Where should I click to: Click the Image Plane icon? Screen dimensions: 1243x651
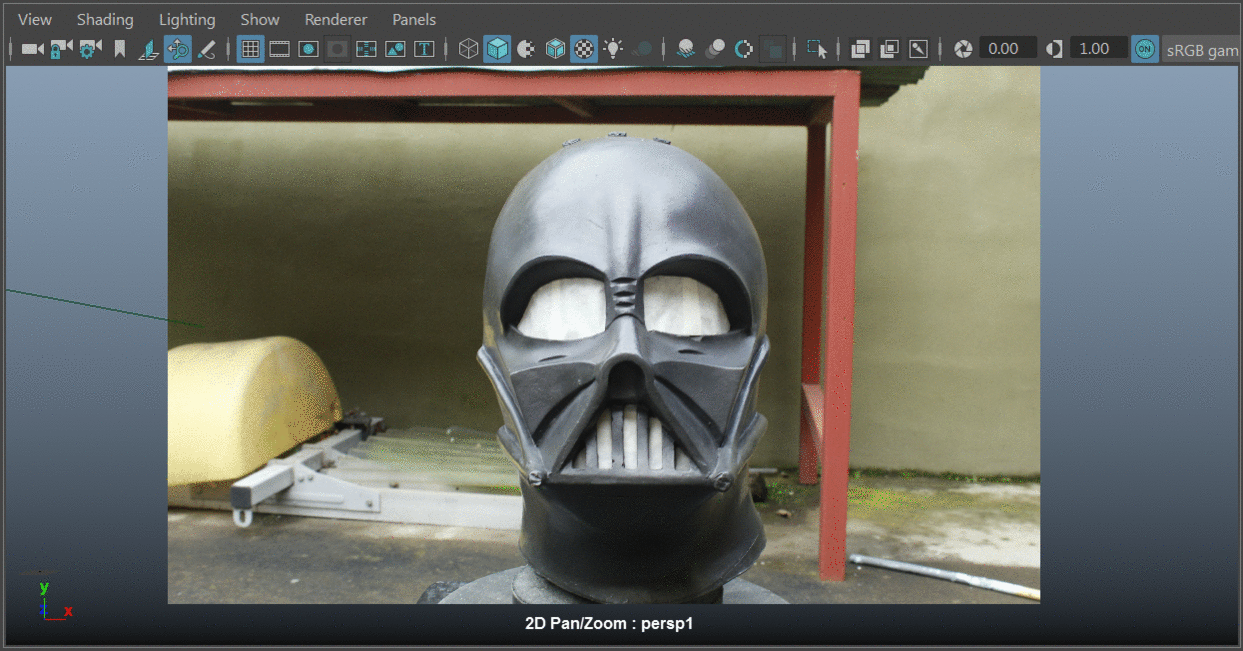[x=149, y=48]
